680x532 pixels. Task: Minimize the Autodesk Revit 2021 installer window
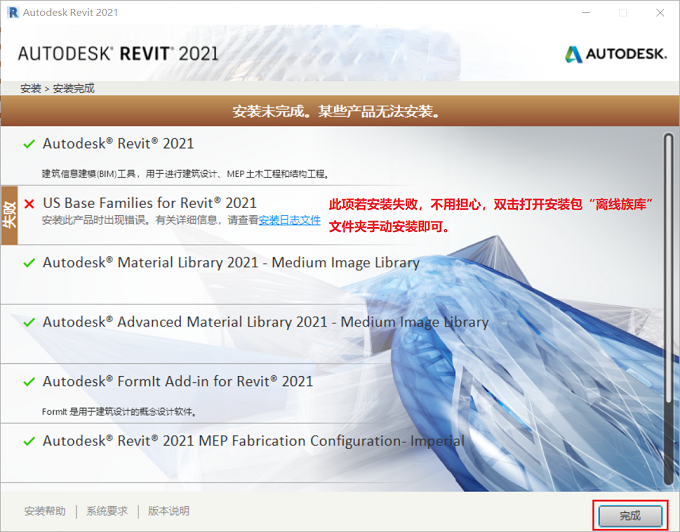586,13
